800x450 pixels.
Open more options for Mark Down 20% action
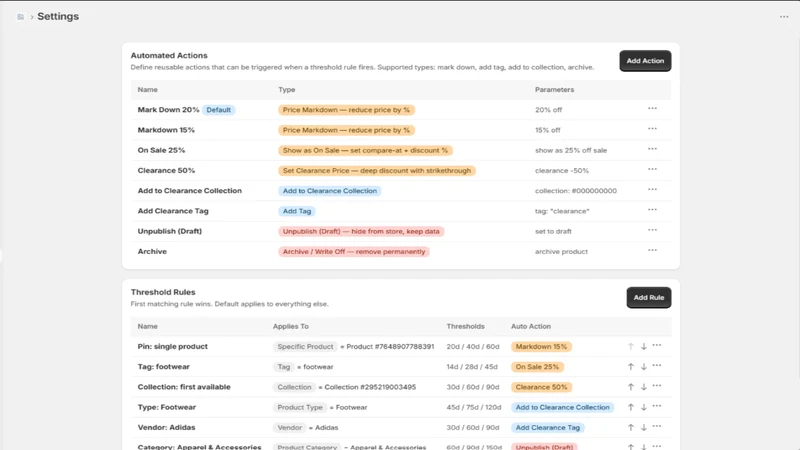tap(652, 109)
